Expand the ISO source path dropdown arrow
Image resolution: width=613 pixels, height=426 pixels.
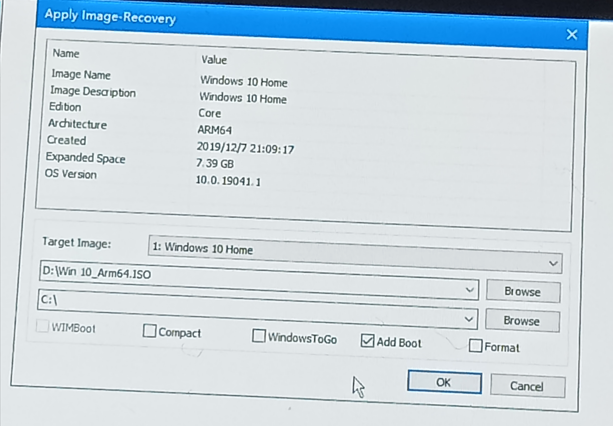pos(470,290)
